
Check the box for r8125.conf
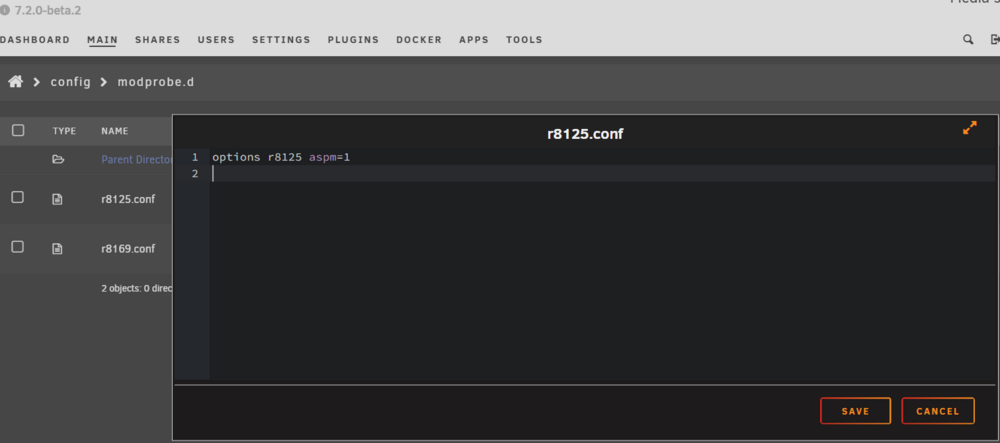(18, 198)
